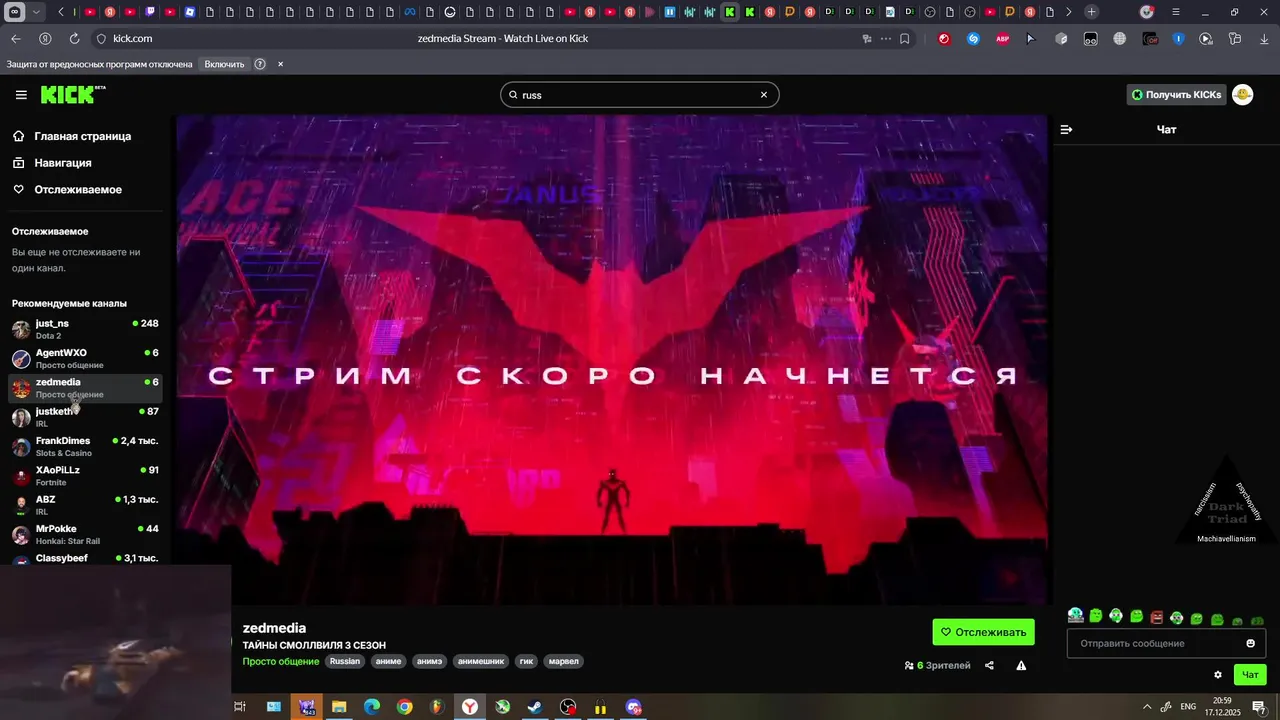Open Отслеживаемое in the sidebar menu

78,190
